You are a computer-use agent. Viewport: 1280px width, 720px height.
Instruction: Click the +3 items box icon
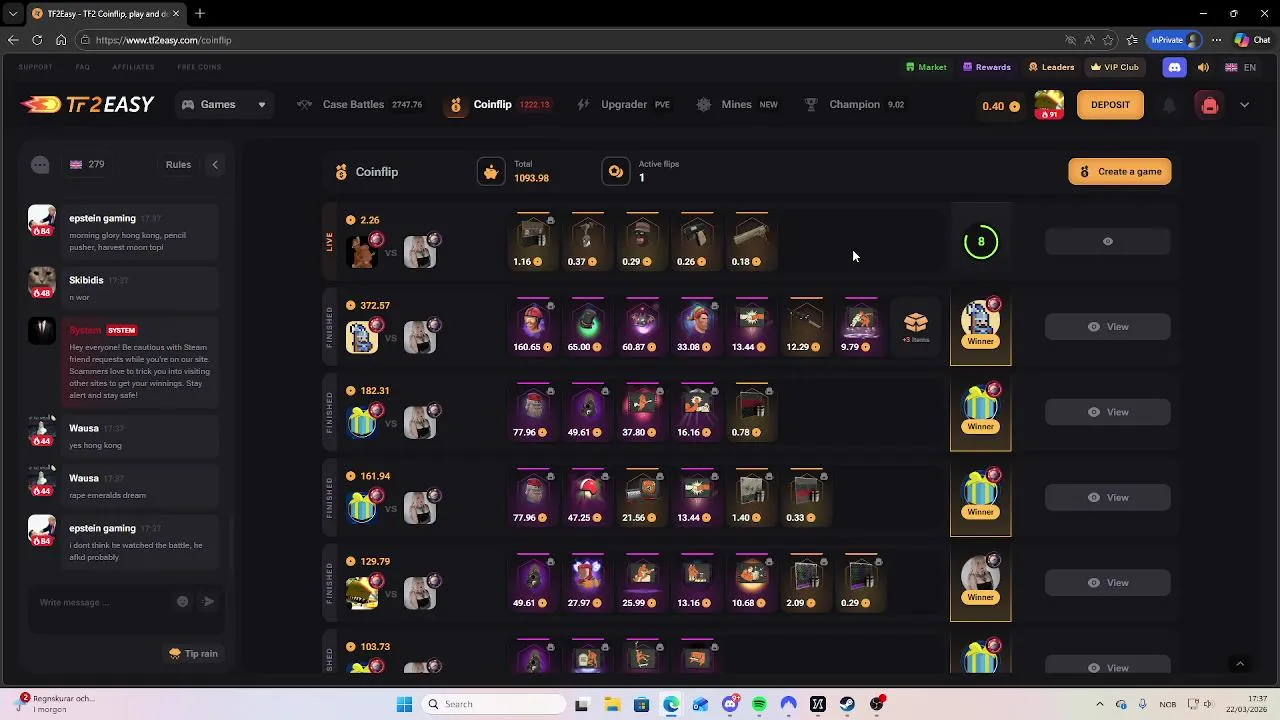916,327
